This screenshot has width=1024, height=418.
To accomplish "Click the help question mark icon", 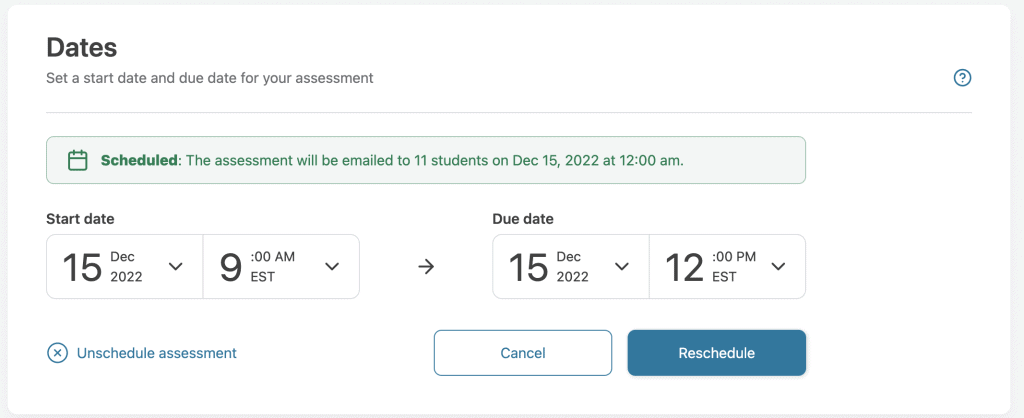I will coord(963,78).
